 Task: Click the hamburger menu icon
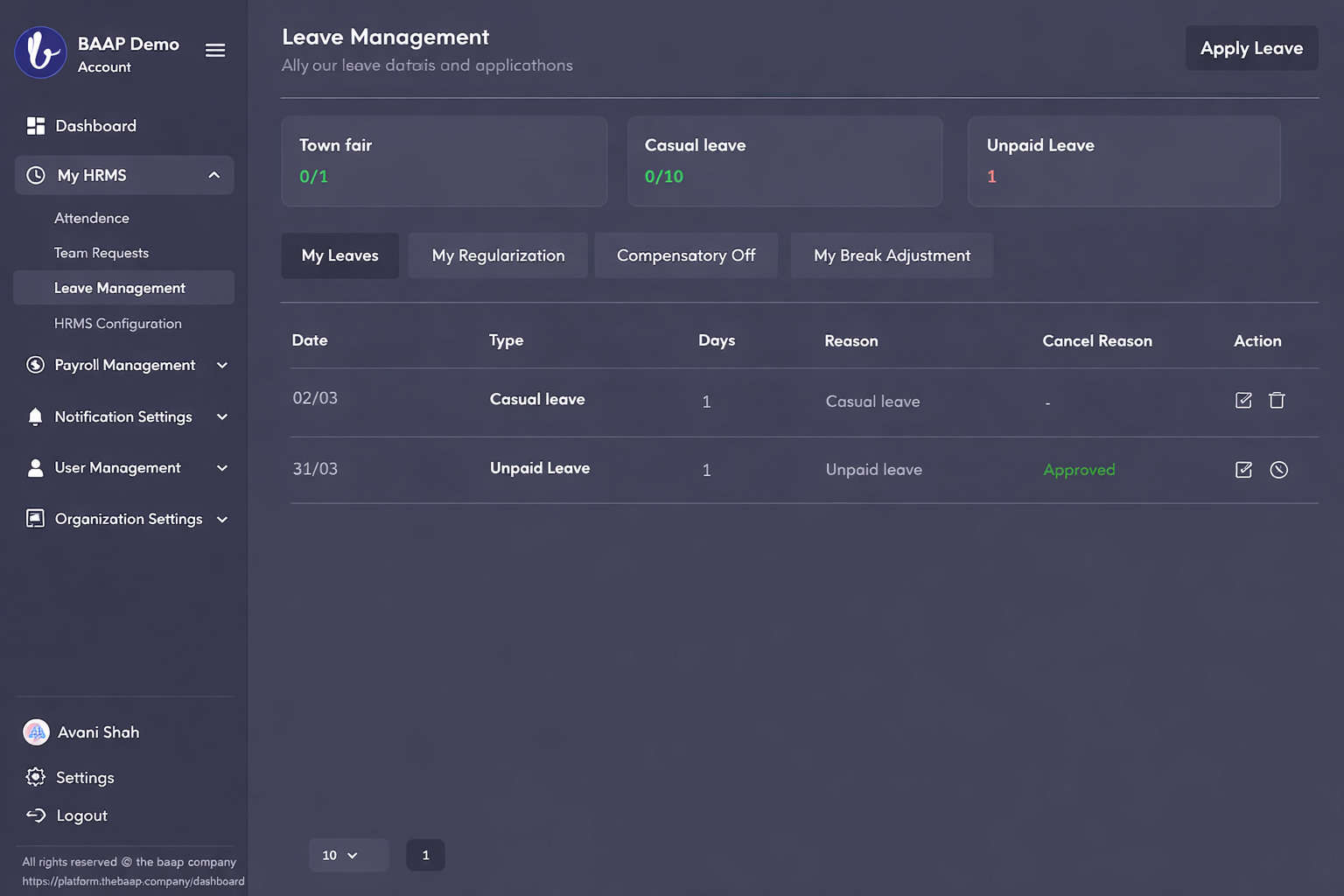[x=215, y=51]
